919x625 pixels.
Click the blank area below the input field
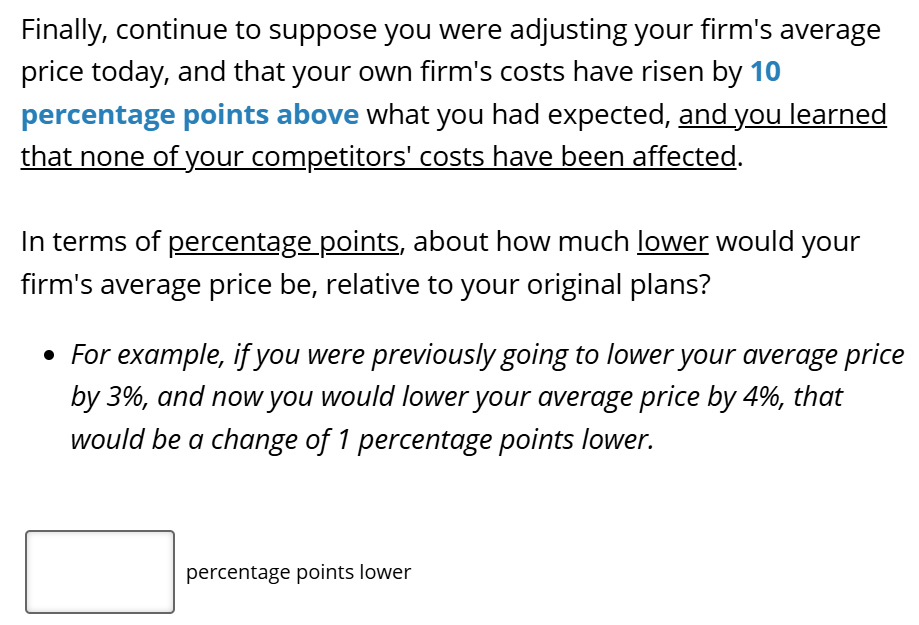(99, 618)
